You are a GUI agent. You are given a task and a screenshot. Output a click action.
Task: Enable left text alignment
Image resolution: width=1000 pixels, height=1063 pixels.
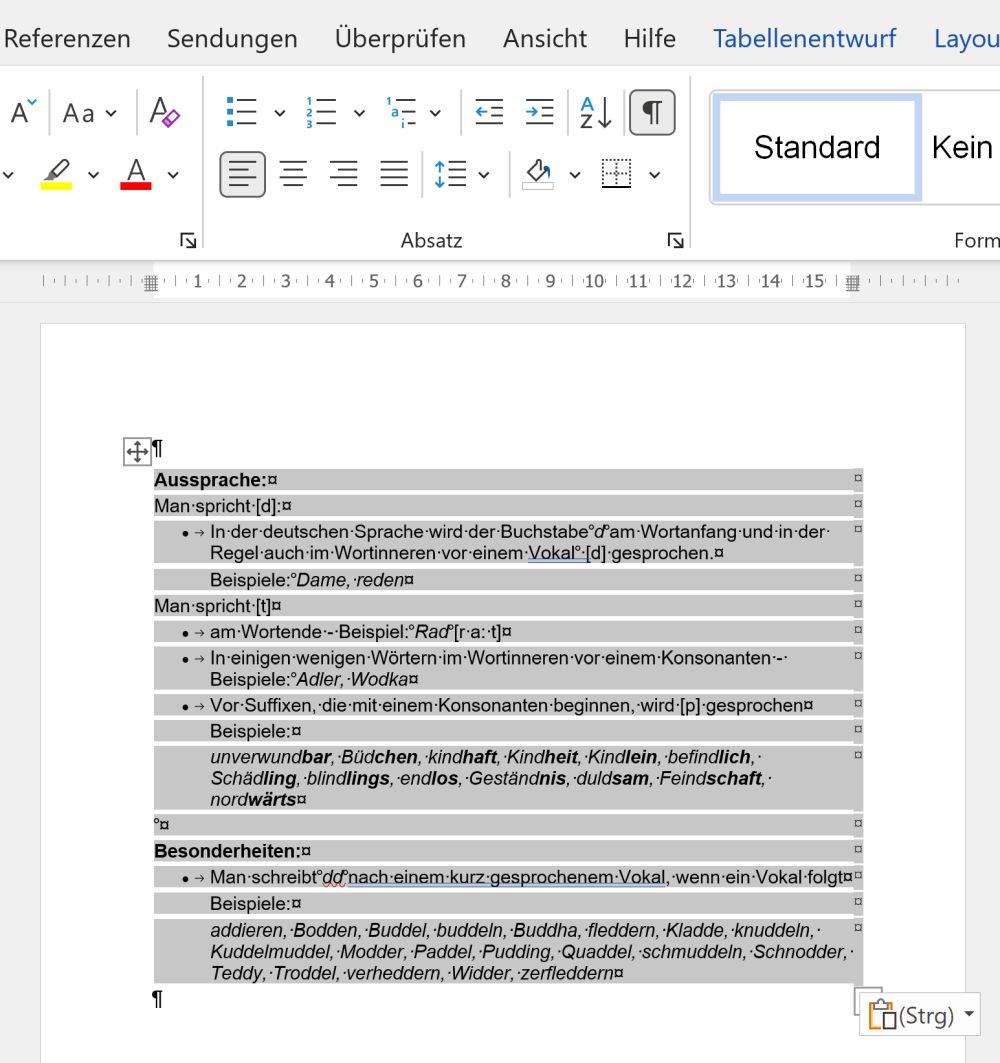242,174
